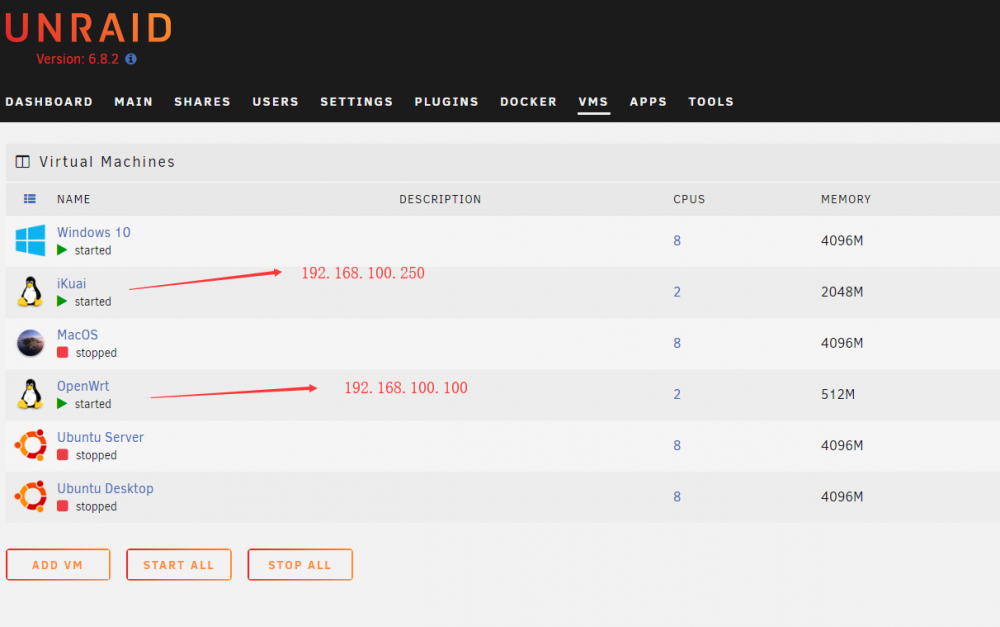Image resolution: width=1000 pixels, height=627 pixels.
Task: Open the Plugins tab
Action: (446, 101)
